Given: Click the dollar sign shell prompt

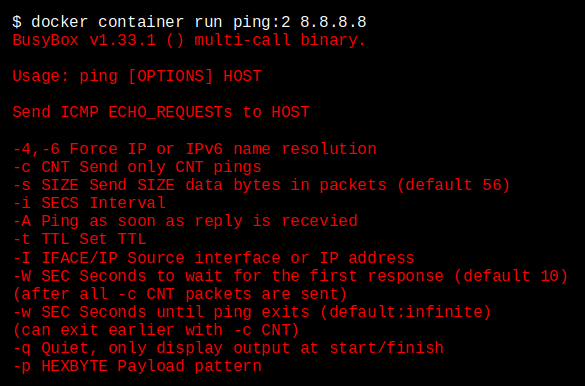Looking at the screenshot, I should [17, 22].
